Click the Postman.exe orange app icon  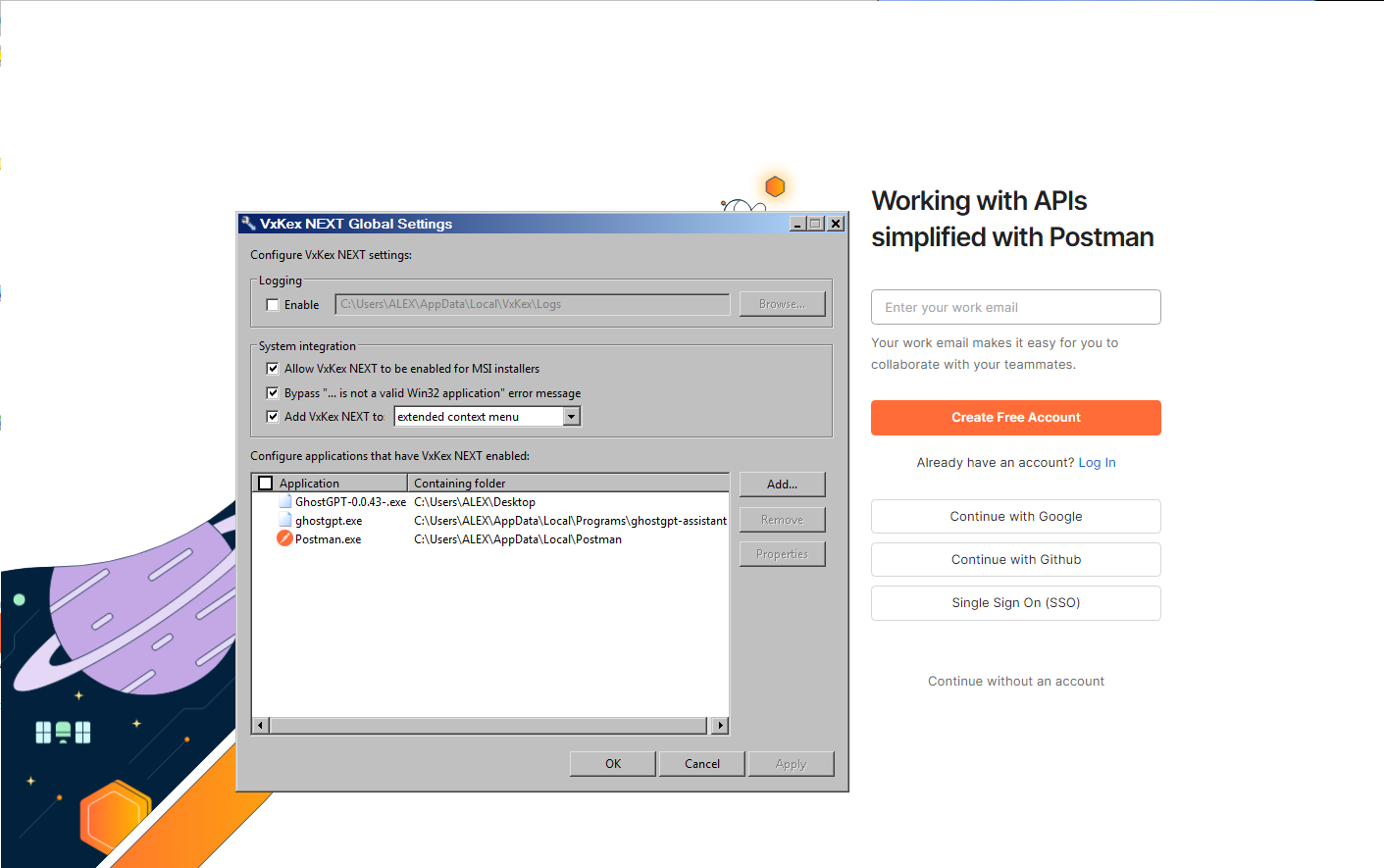(x=285, y=538)
